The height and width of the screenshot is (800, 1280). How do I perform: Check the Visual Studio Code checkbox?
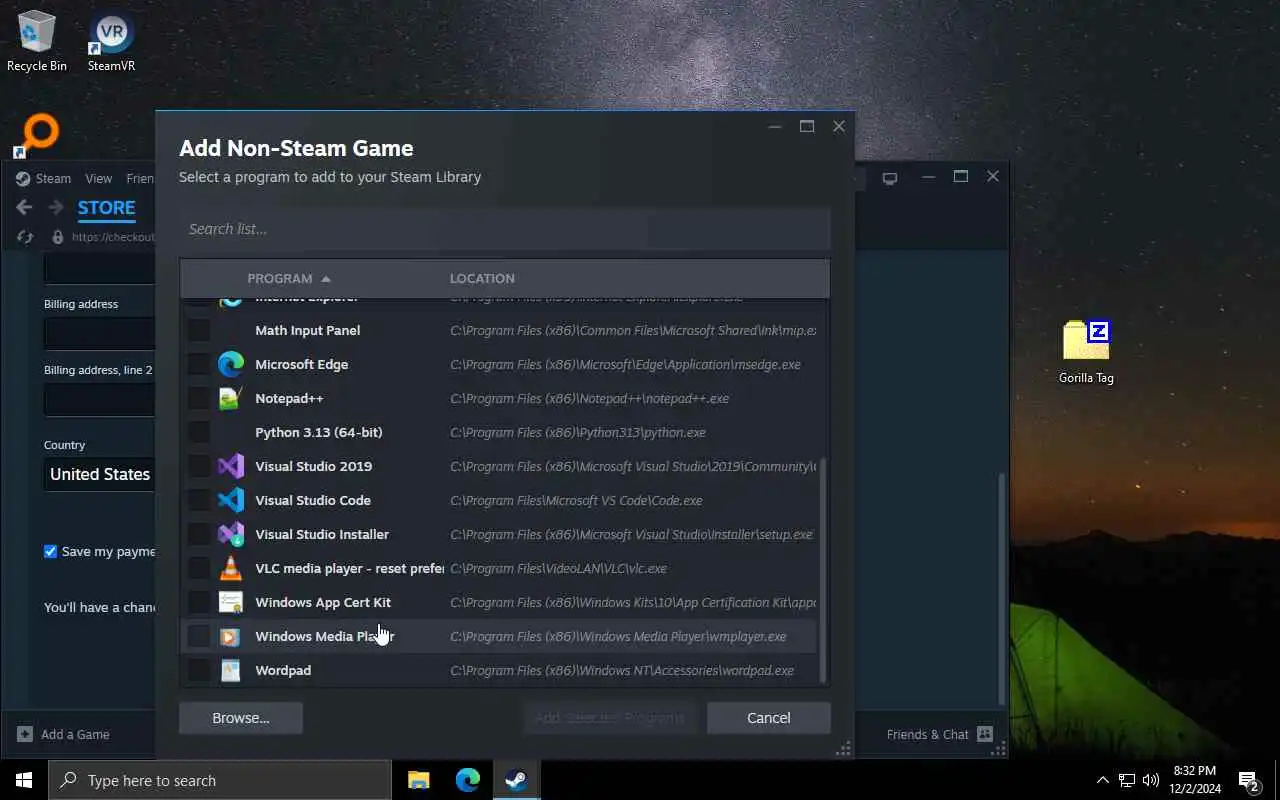click(199, 500)
